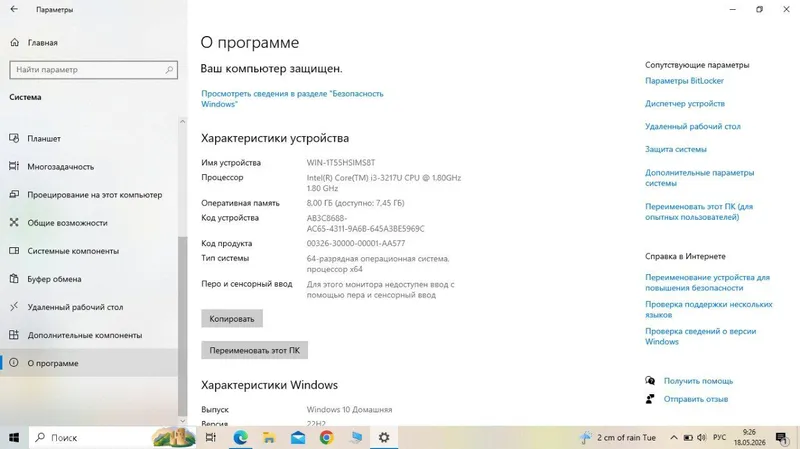Open the Безопасность Windows details link
Screen dimensions: 800x449
click(292, 98)
